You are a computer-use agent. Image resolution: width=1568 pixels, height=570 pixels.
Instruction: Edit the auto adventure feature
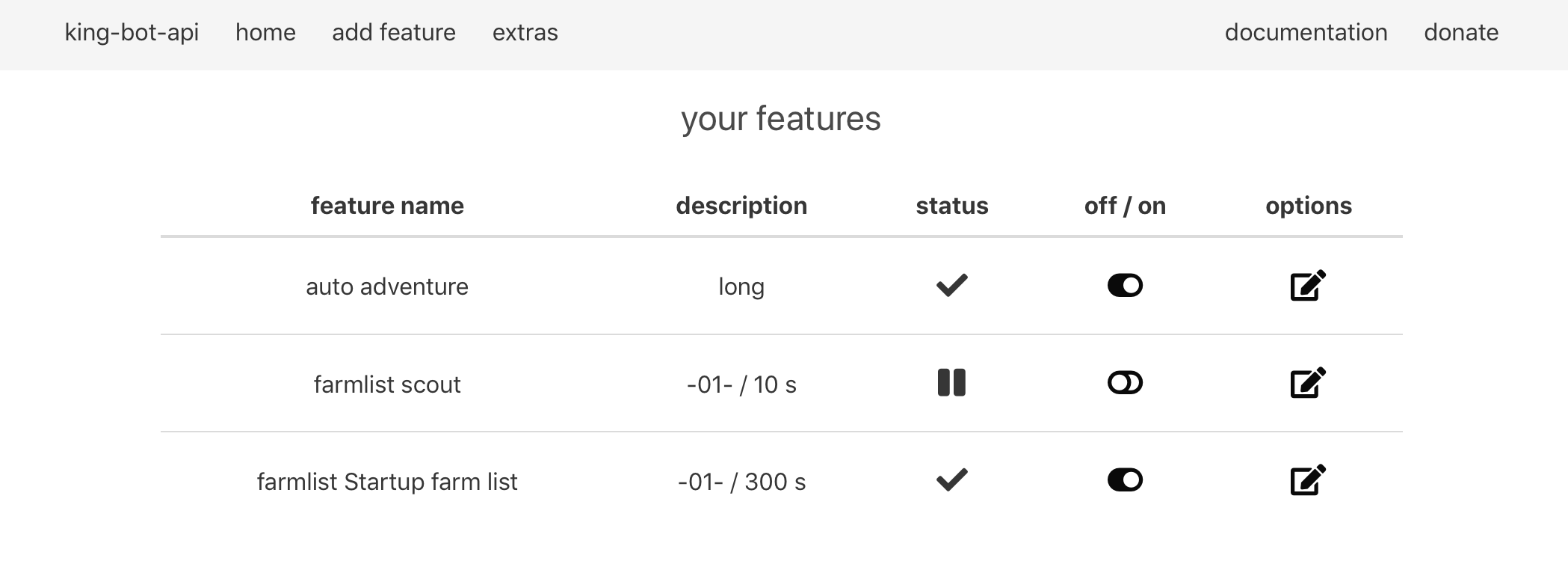[1308, 286]
